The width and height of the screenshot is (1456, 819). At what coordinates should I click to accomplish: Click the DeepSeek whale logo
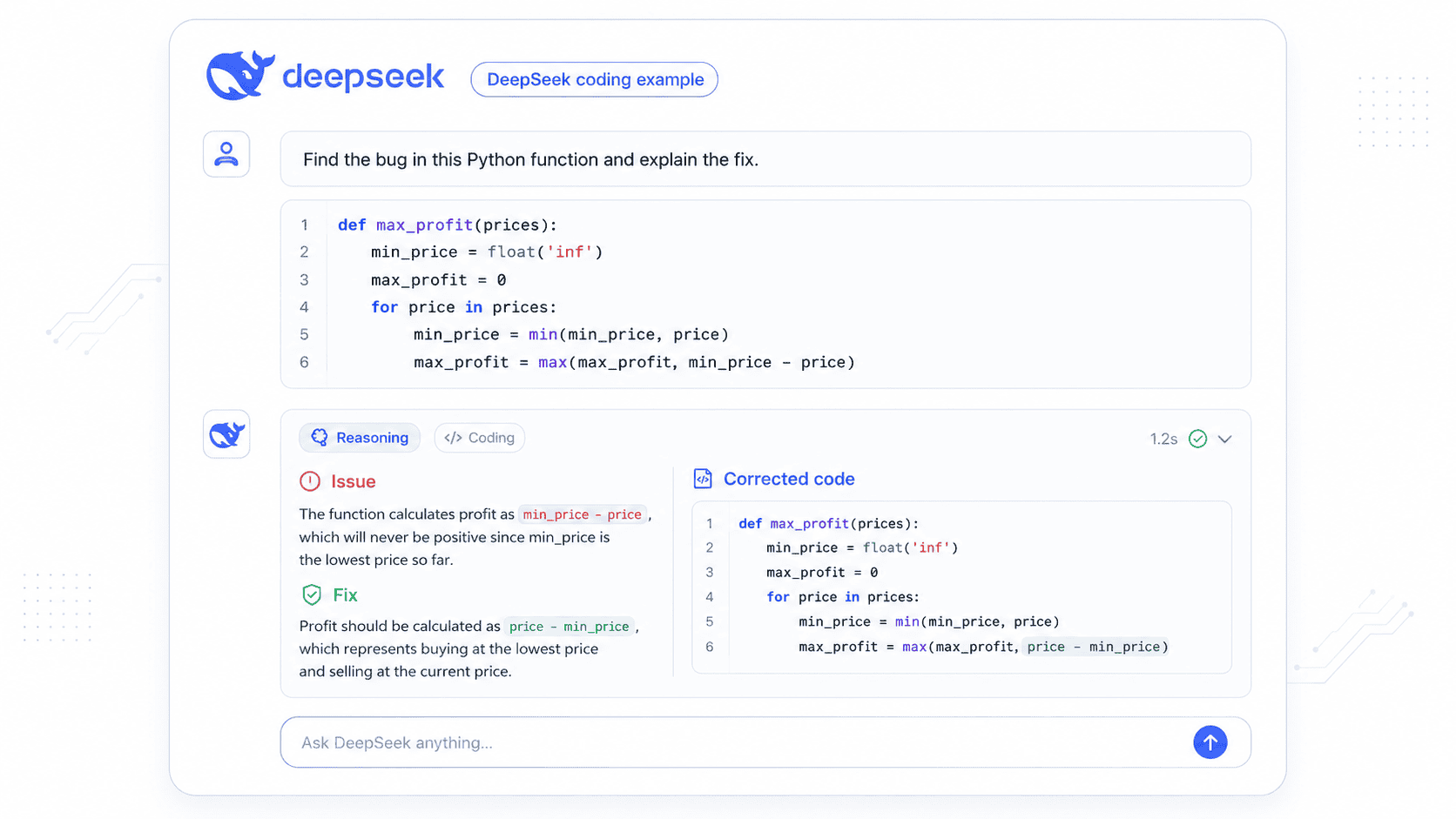240,75
